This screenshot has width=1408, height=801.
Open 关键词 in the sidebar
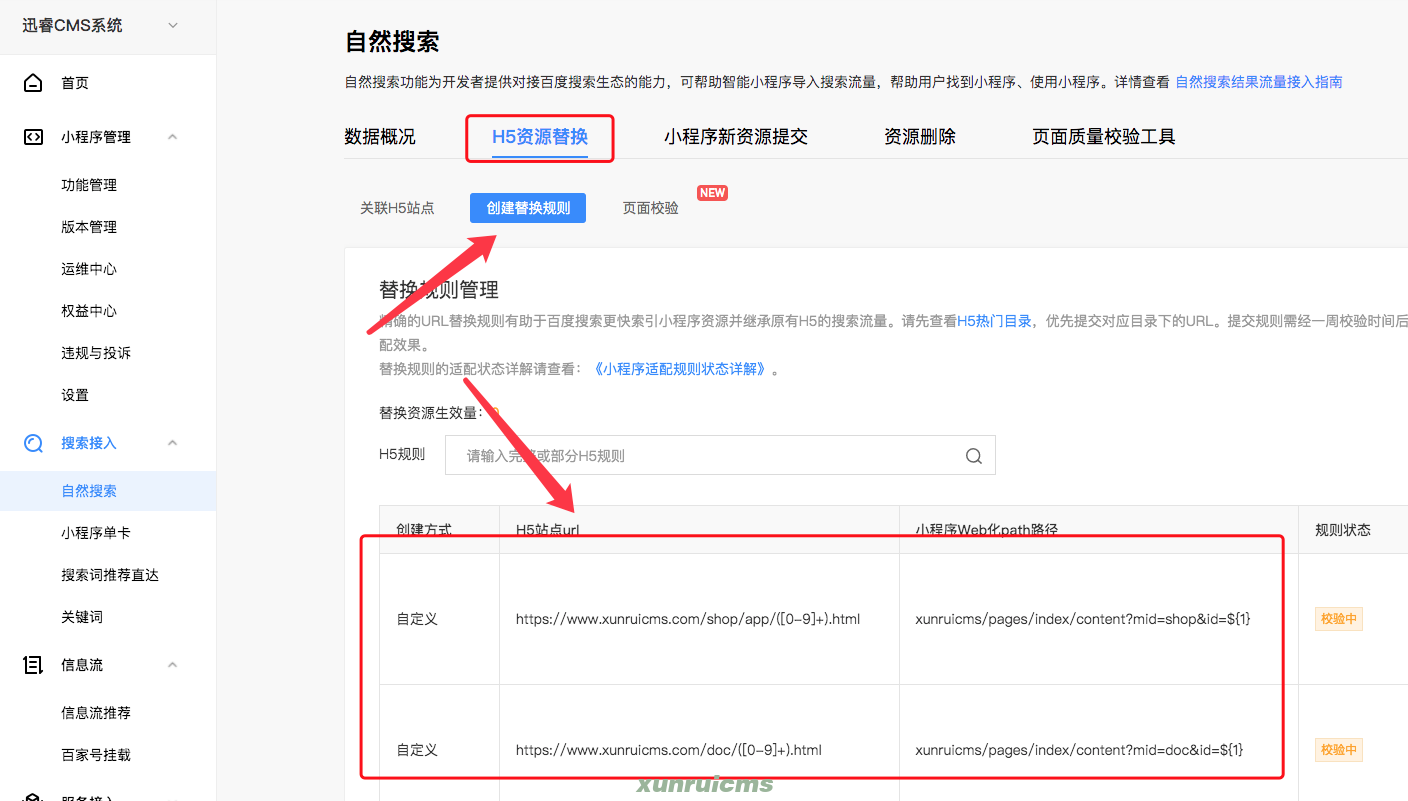point(82,617)
